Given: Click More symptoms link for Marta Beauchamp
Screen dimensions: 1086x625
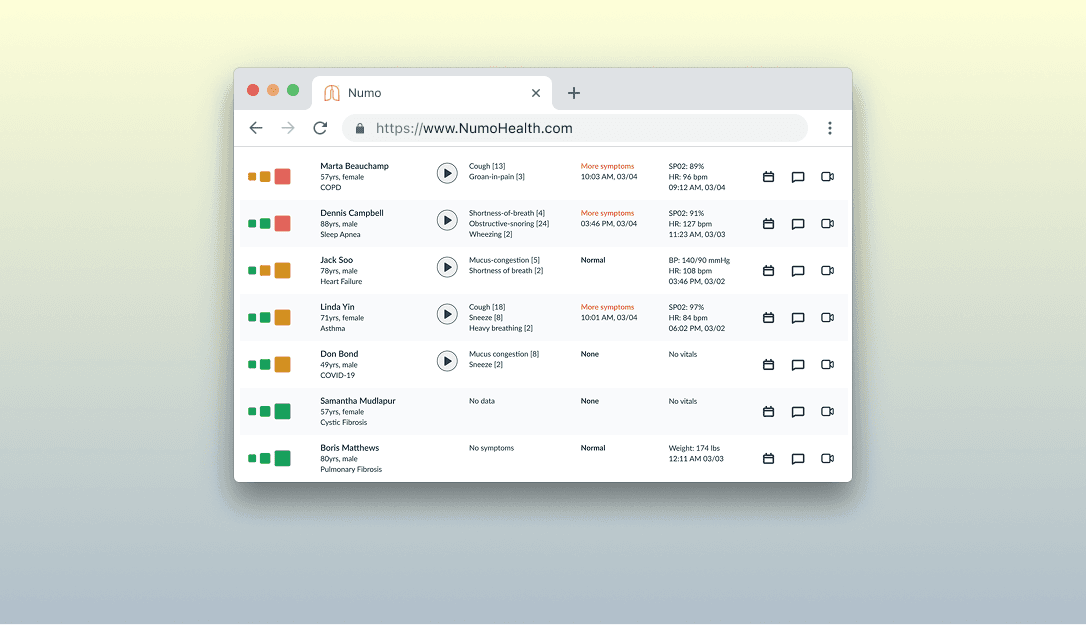Looking at the screenshot, I should click(607, 166).
